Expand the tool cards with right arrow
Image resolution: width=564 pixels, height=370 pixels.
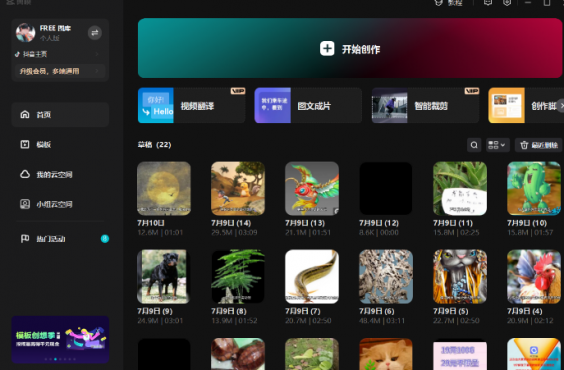pos(561,106)
